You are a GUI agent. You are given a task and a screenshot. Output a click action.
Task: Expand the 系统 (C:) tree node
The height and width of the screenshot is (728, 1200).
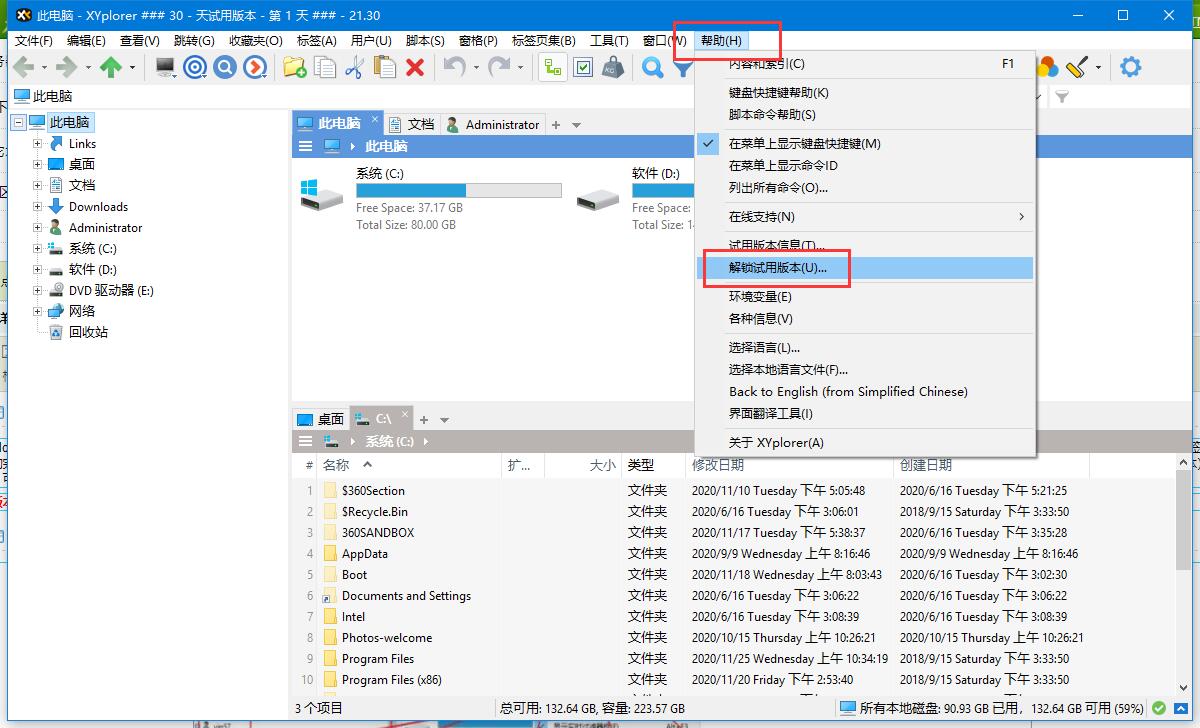[x=37, y=248]
